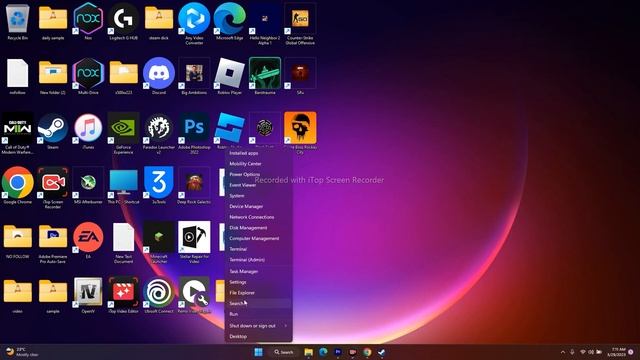Open MSI Afterburner shortcut
The image size is (640, 360).
click(x=88, y=186)
